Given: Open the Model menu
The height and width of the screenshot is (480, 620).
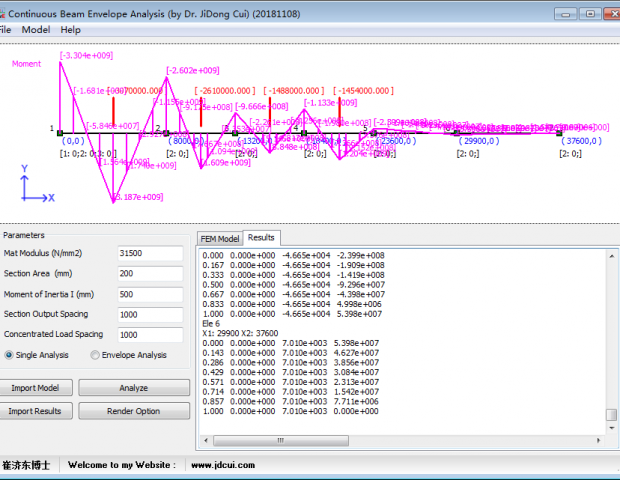Looking at the screenshot, I should [36, 30].
